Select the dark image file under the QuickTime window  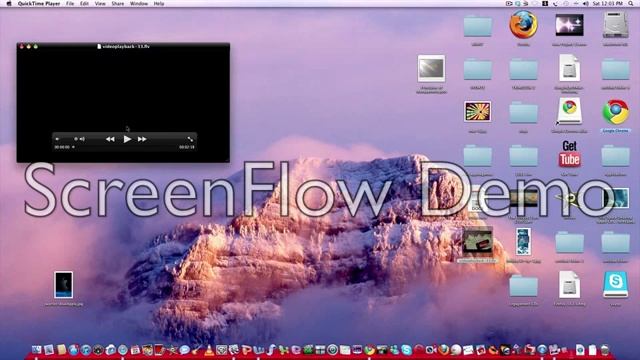(x=64, y=284)
